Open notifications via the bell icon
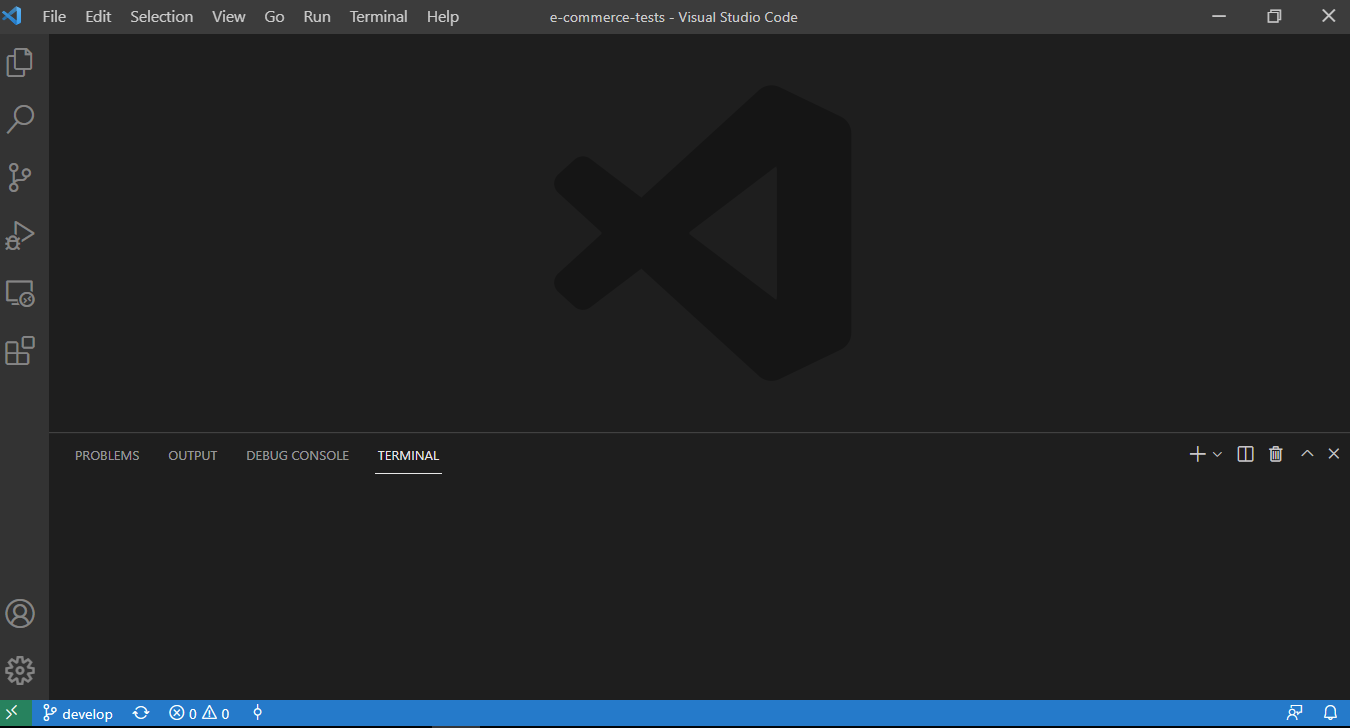 pyautogui.click(x=1330, y=714)
